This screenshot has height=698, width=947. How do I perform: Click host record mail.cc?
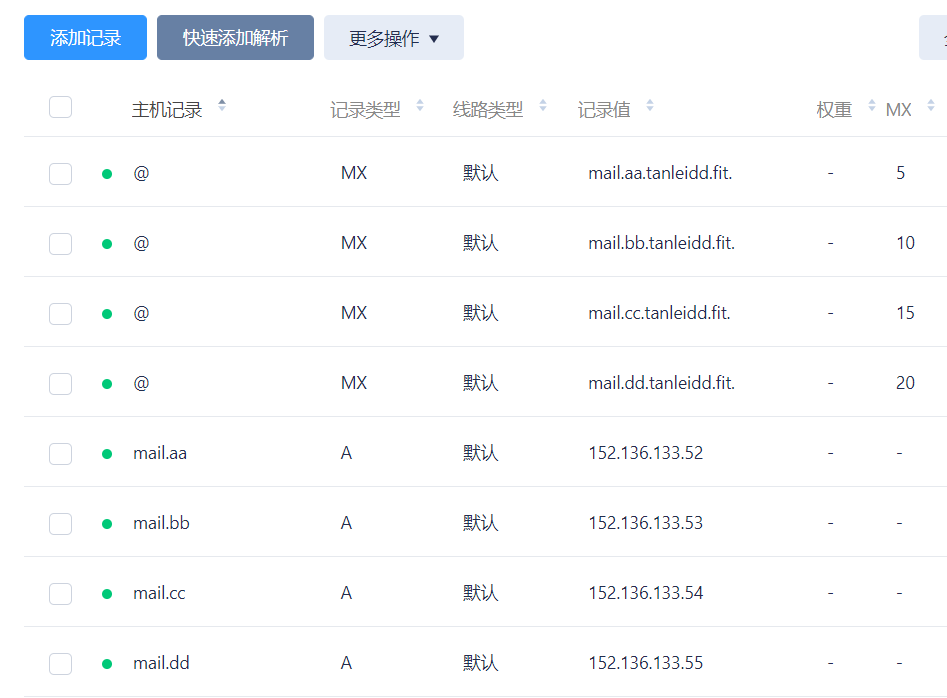point(159,594)
